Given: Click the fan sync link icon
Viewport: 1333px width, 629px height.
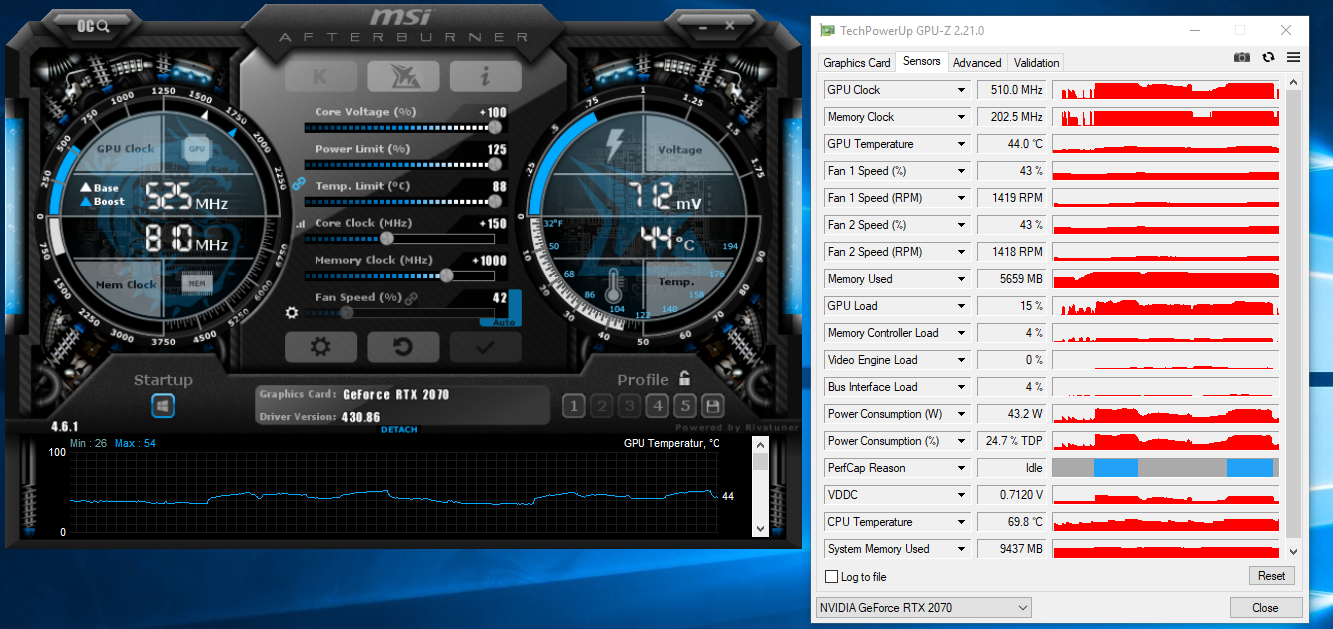Looking at the screenshot, I should (411, 298).
